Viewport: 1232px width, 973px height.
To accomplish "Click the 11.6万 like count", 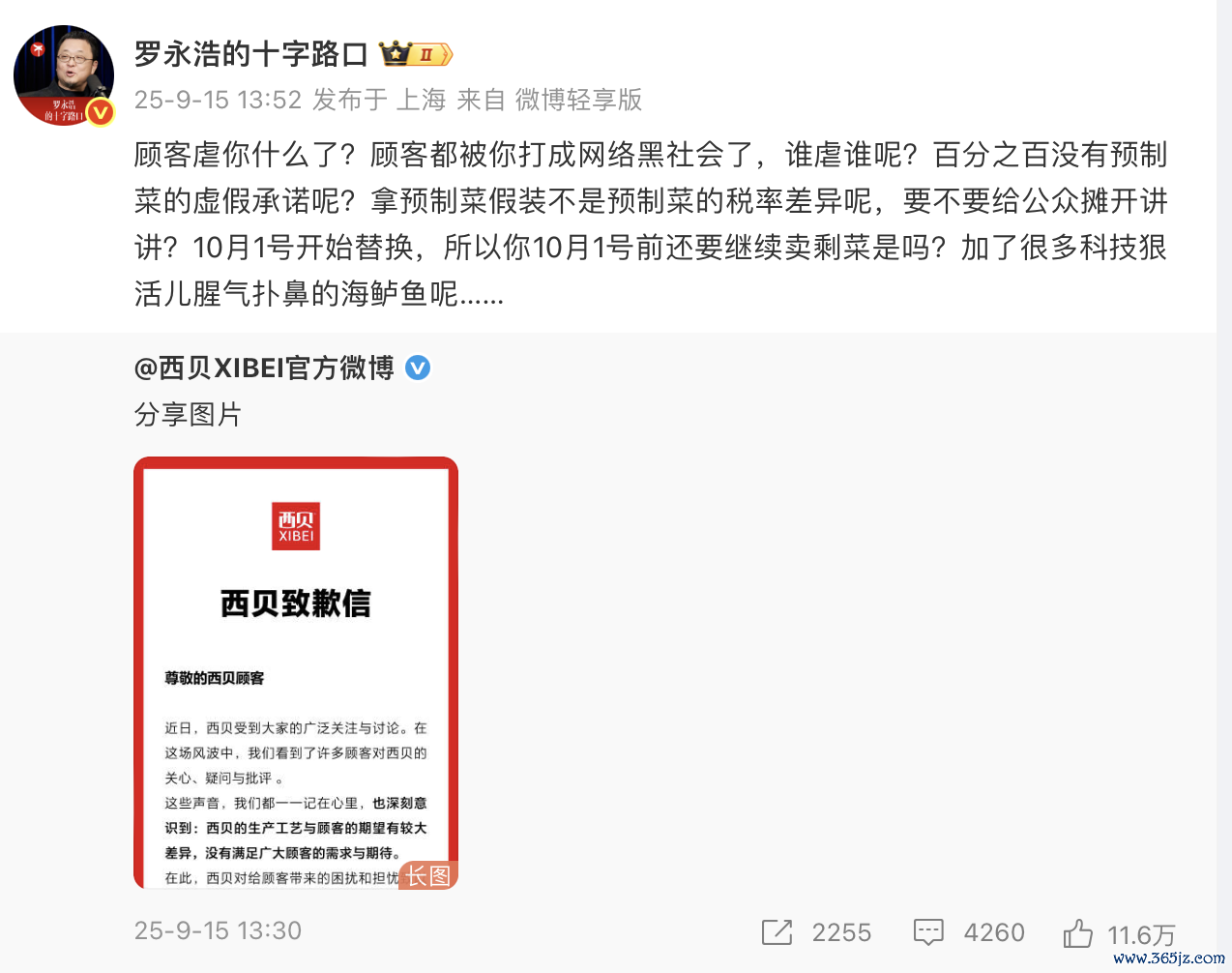I will pos(1141,934).
